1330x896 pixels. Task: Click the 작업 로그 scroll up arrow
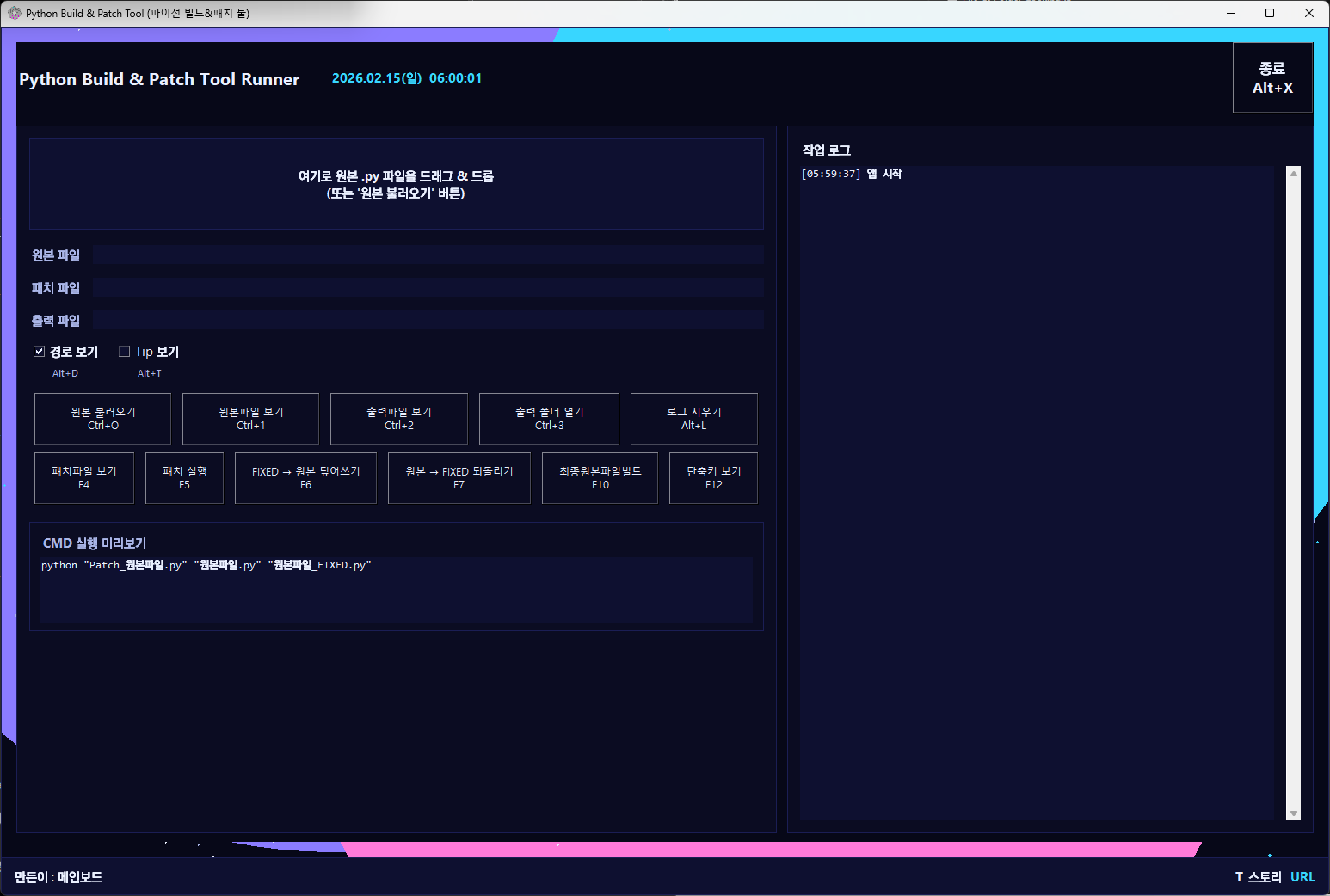coord(1293,174)
